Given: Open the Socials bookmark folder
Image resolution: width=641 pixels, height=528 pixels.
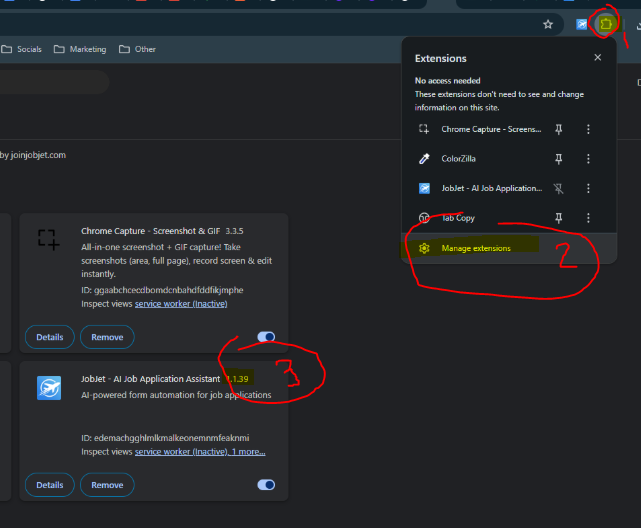Looking at the screenshot, I should coord(21,49).
